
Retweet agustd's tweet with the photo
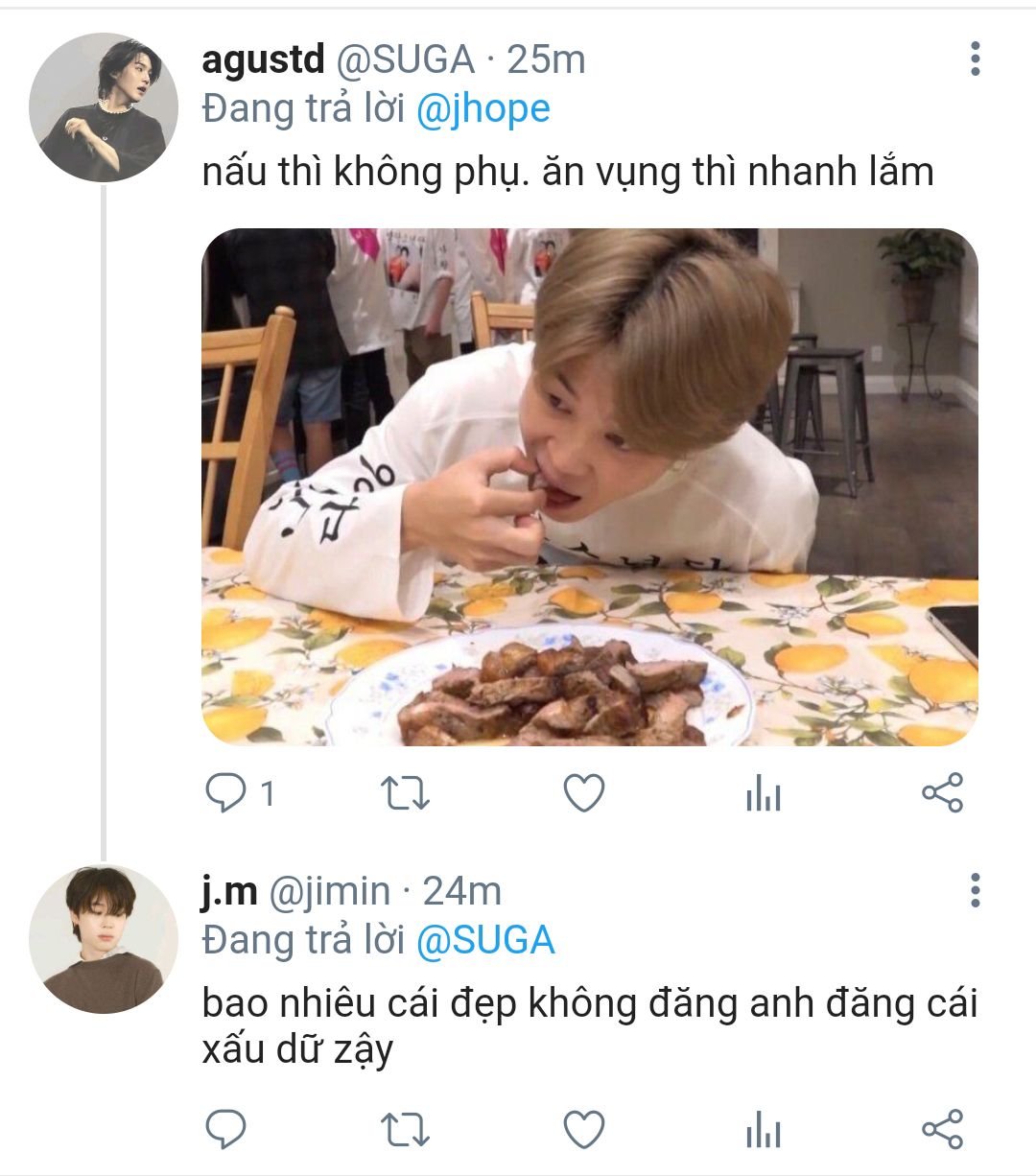405,793
